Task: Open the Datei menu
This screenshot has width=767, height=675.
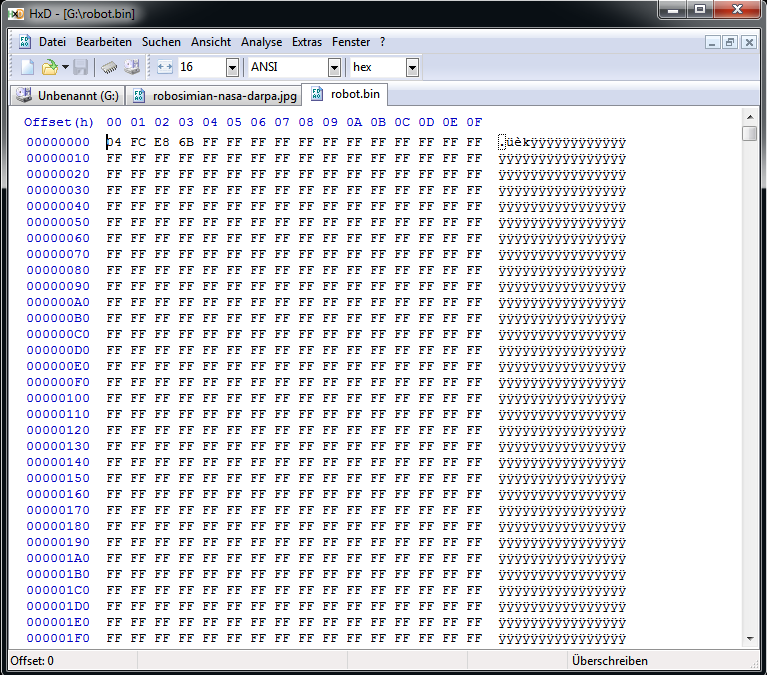Action: click(52, 42)
